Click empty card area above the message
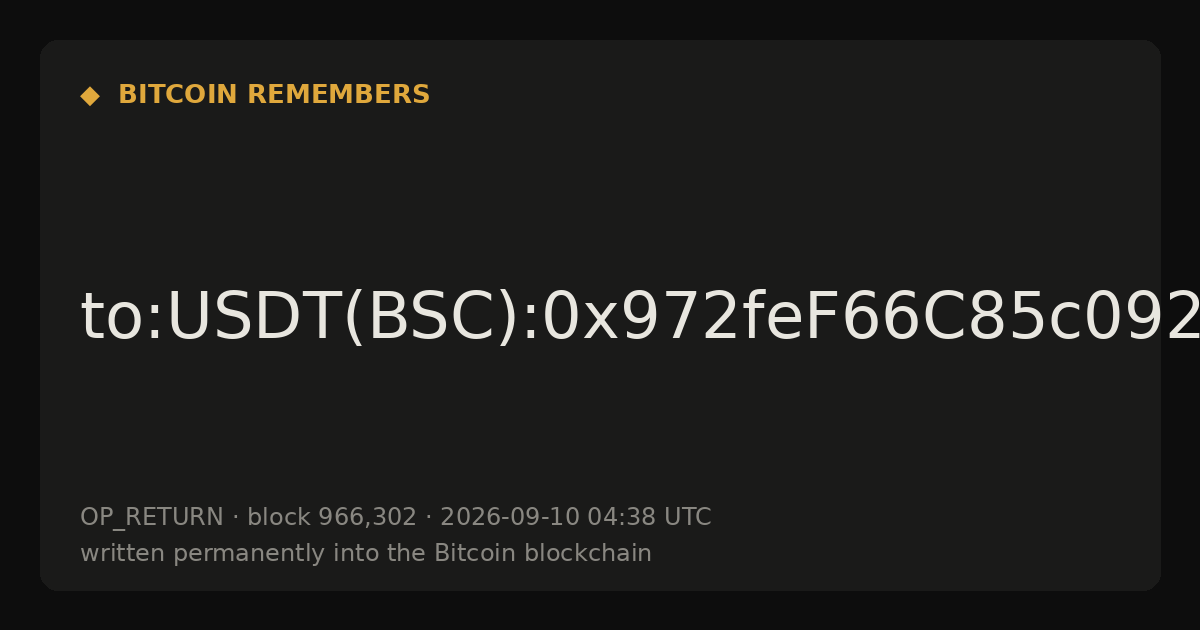The image size is (1200, 630). coord(600,190)
